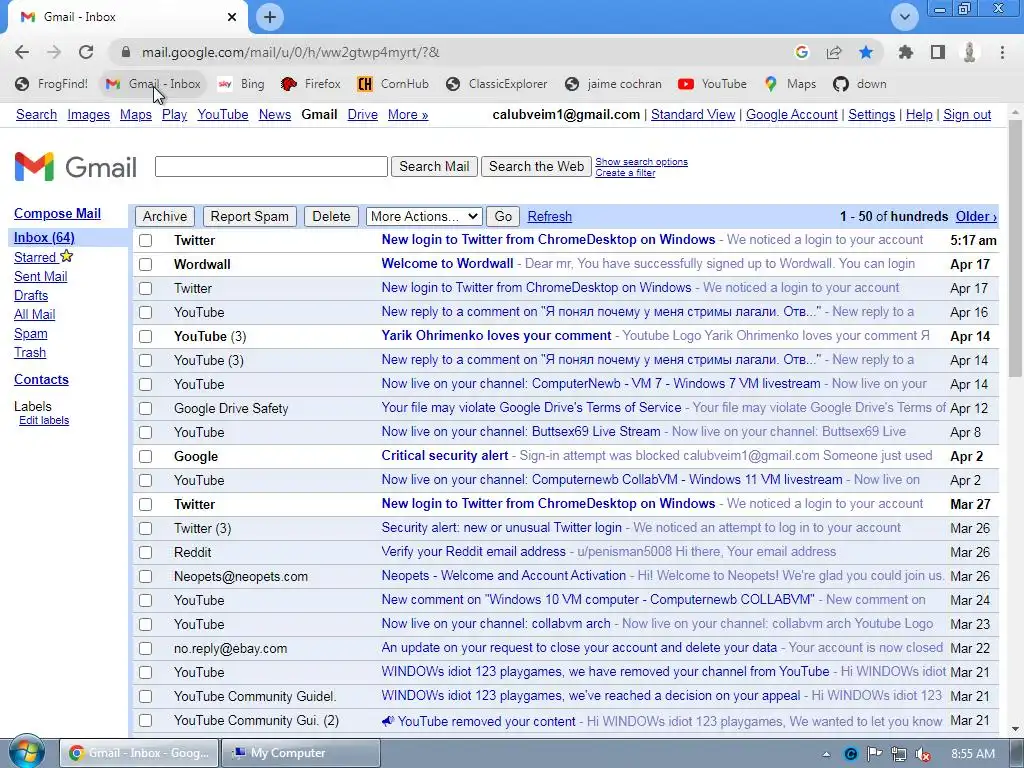1024x768 pixels.
Task: Click the Edit labels link
Action: pos(44,421)
